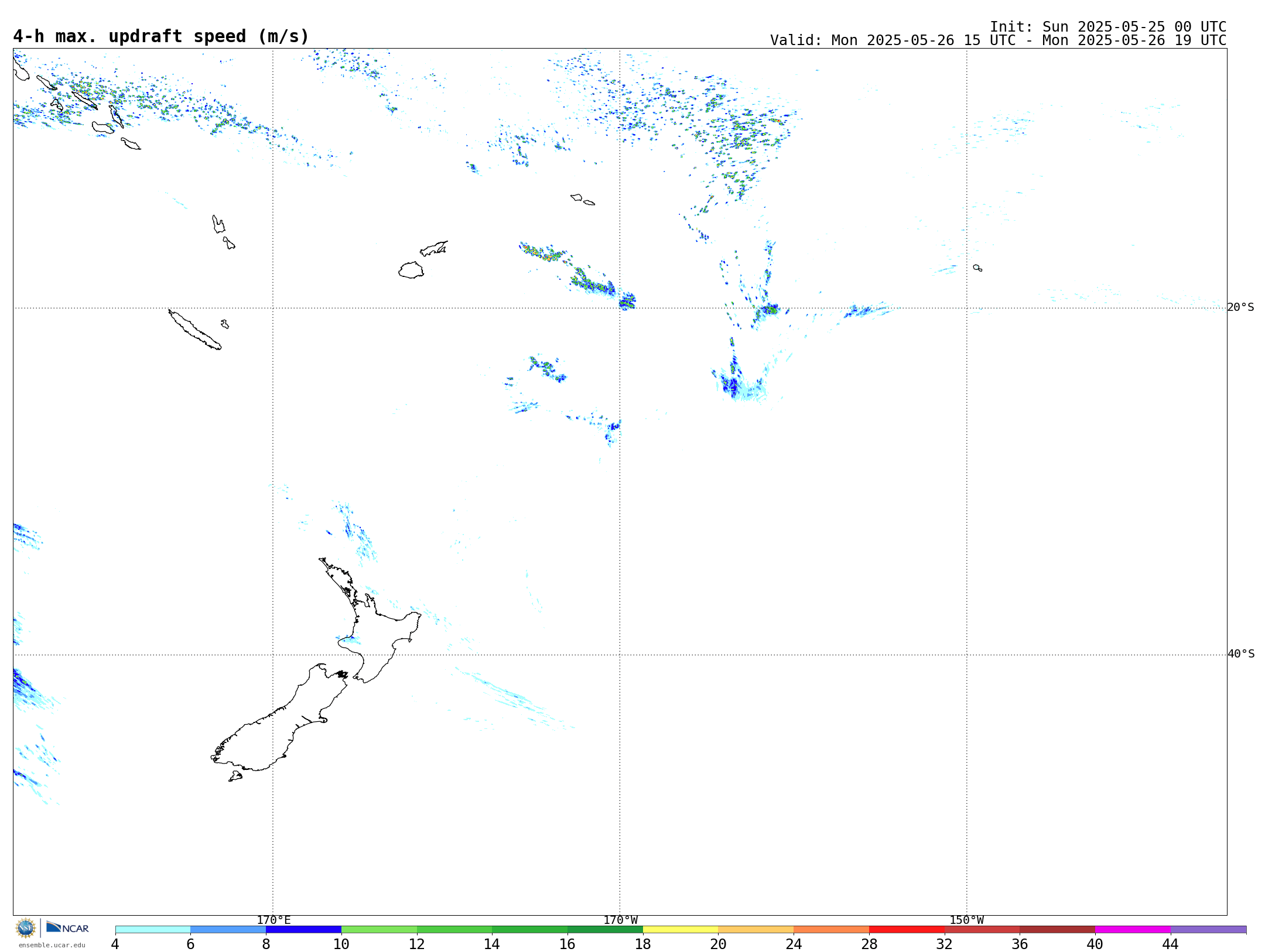Click the New Caledonia island outline
Screen dimensions: 1265x952
(195, 330)
